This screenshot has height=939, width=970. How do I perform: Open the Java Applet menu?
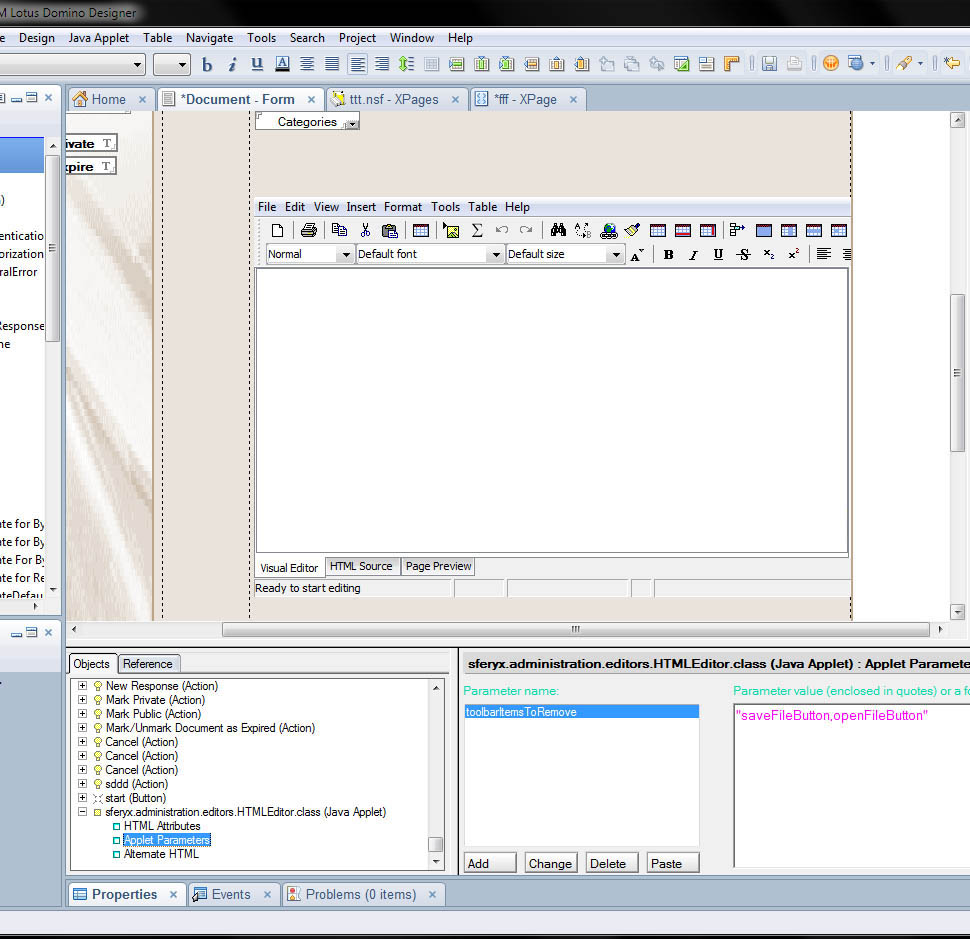tap(99, 38)
